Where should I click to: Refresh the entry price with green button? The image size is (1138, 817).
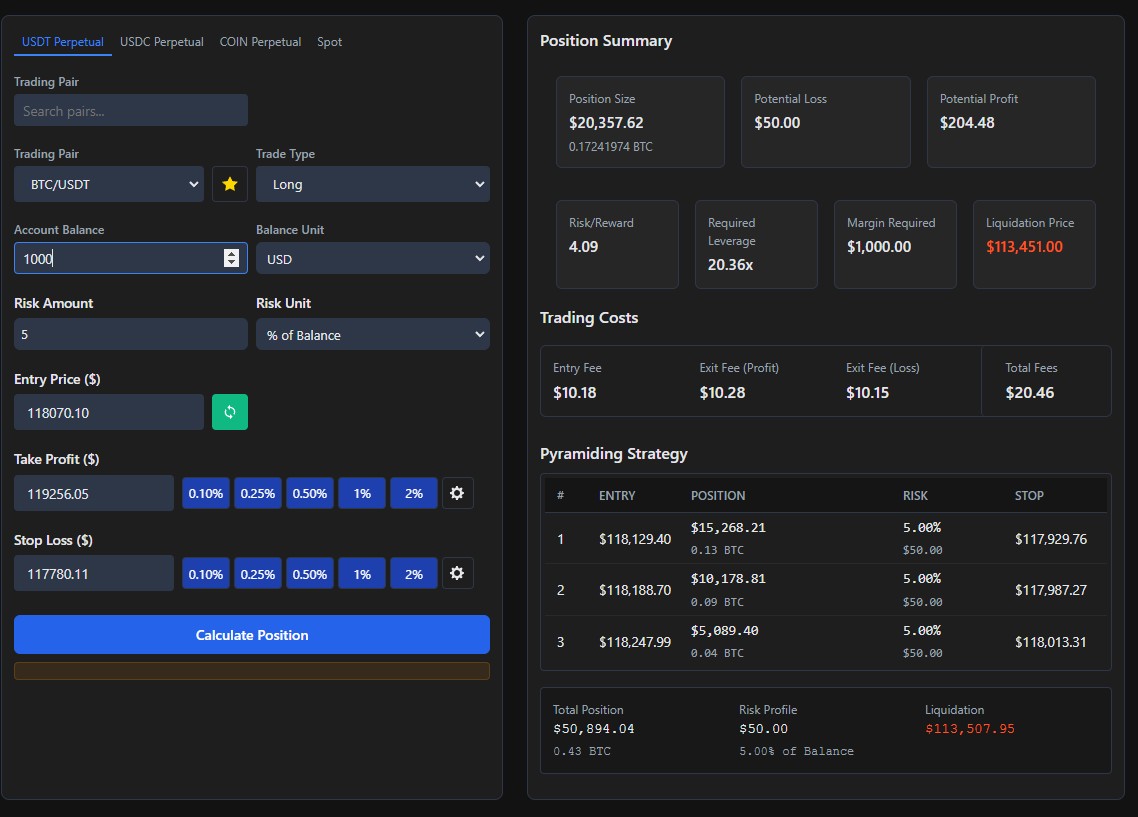[x=229, y=412]
